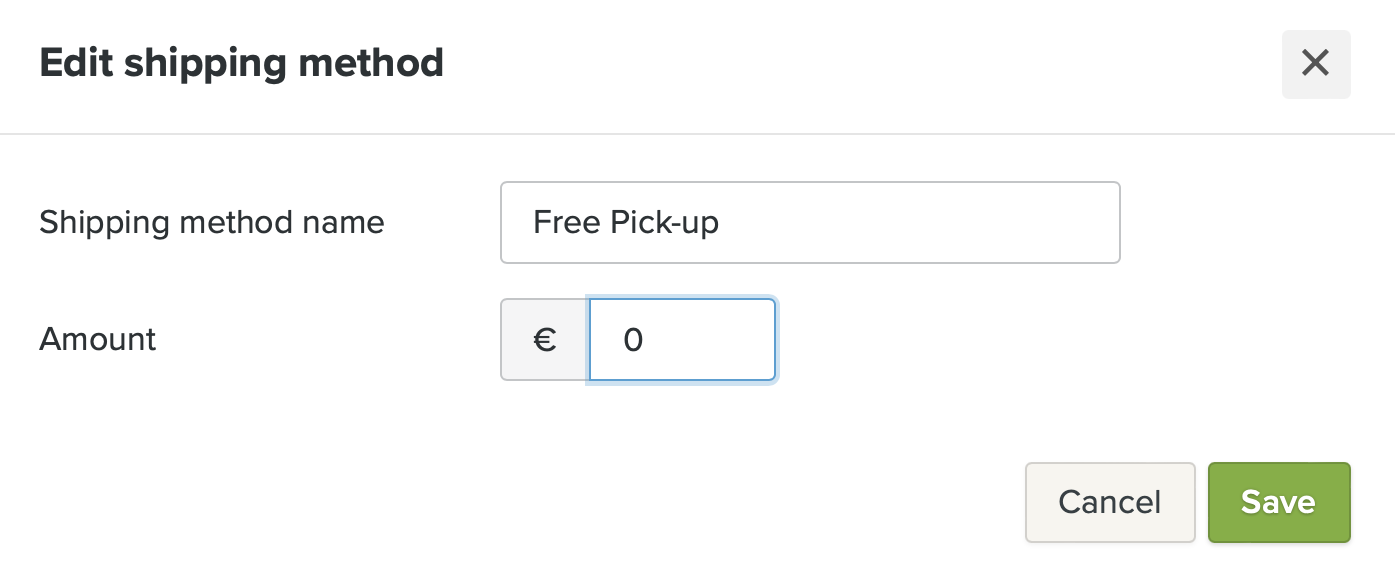
Task: Confirm the edits by clicking Save
Action: tap(1278, 502)
